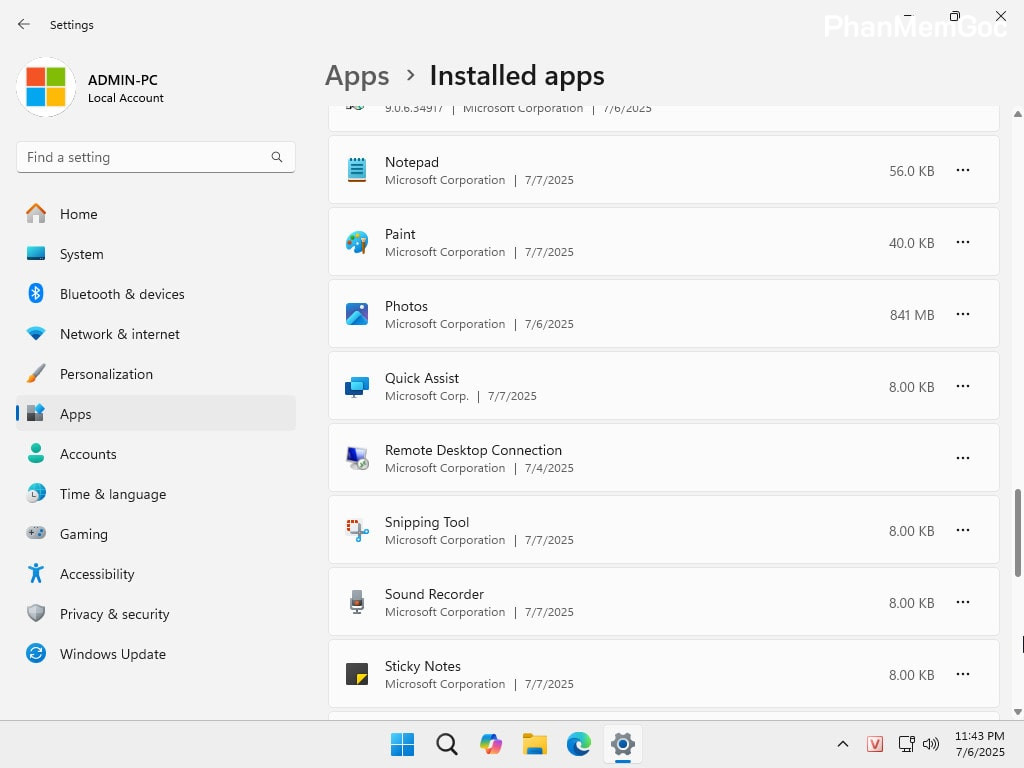Screen dimensions: 1024x768
Task: Click the Apps breadcrumb link
Action: click(x=357, y=75)
